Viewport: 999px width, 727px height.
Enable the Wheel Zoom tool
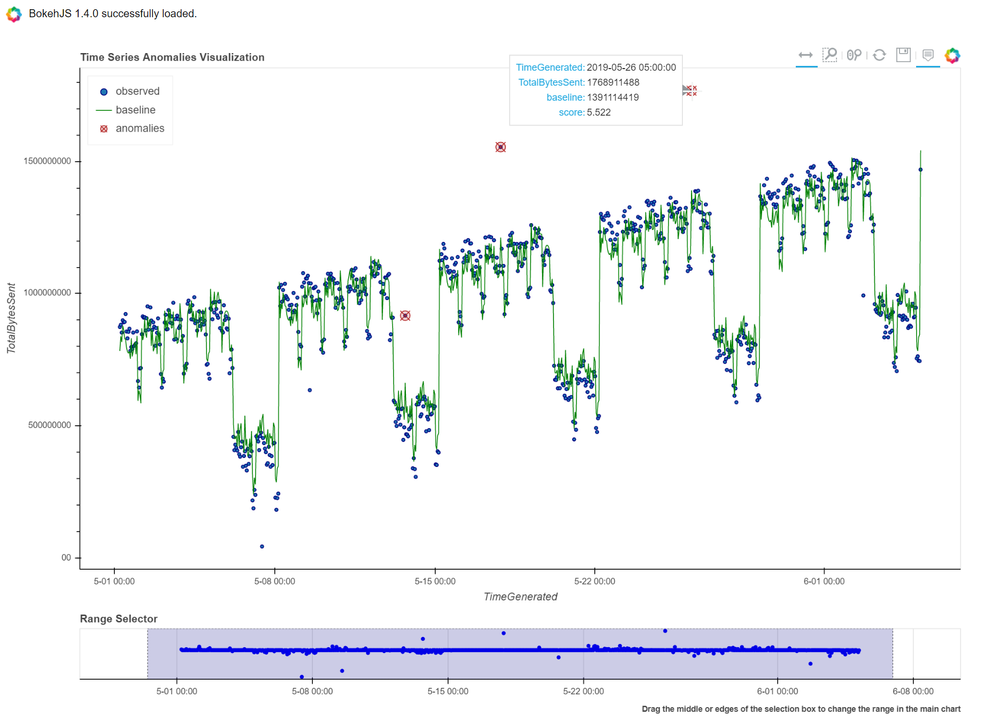tap(854, 55)
